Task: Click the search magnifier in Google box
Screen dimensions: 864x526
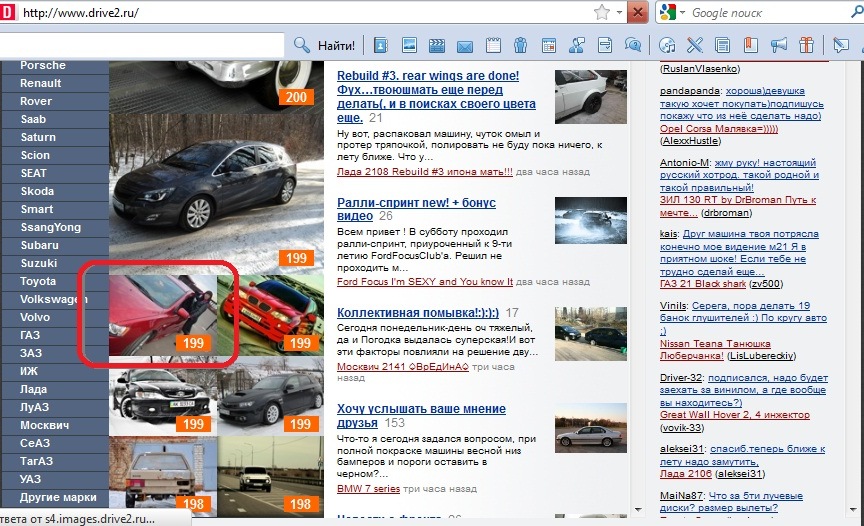Action: tap(857, 12)
